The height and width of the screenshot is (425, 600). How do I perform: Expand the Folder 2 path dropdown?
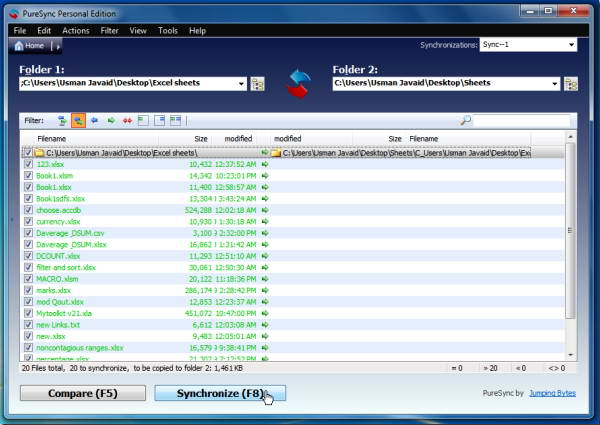555,84
